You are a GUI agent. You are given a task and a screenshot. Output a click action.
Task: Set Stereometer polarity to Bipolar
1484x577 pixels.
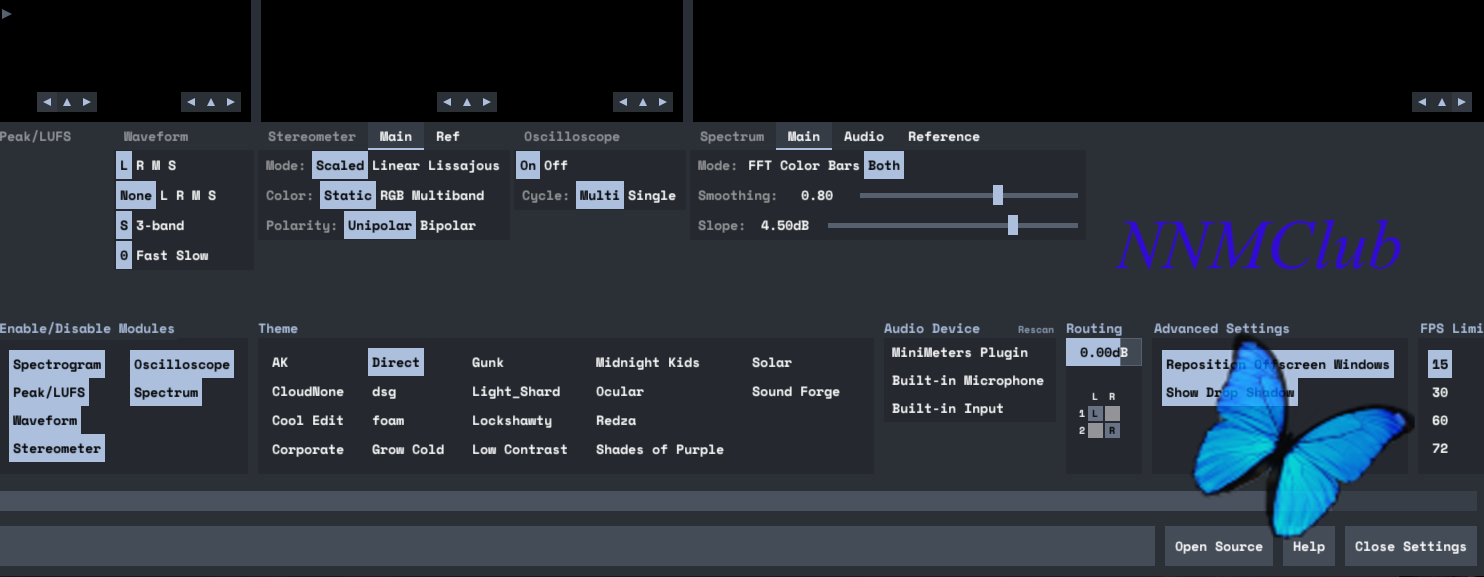pos(447,226)
